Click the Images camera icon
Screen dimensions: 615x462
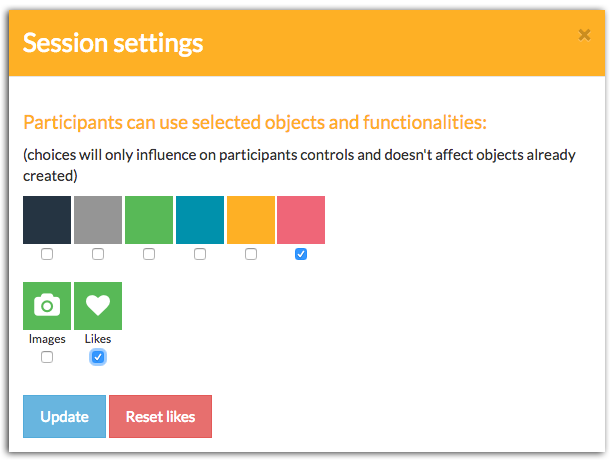tap(47, 306)
